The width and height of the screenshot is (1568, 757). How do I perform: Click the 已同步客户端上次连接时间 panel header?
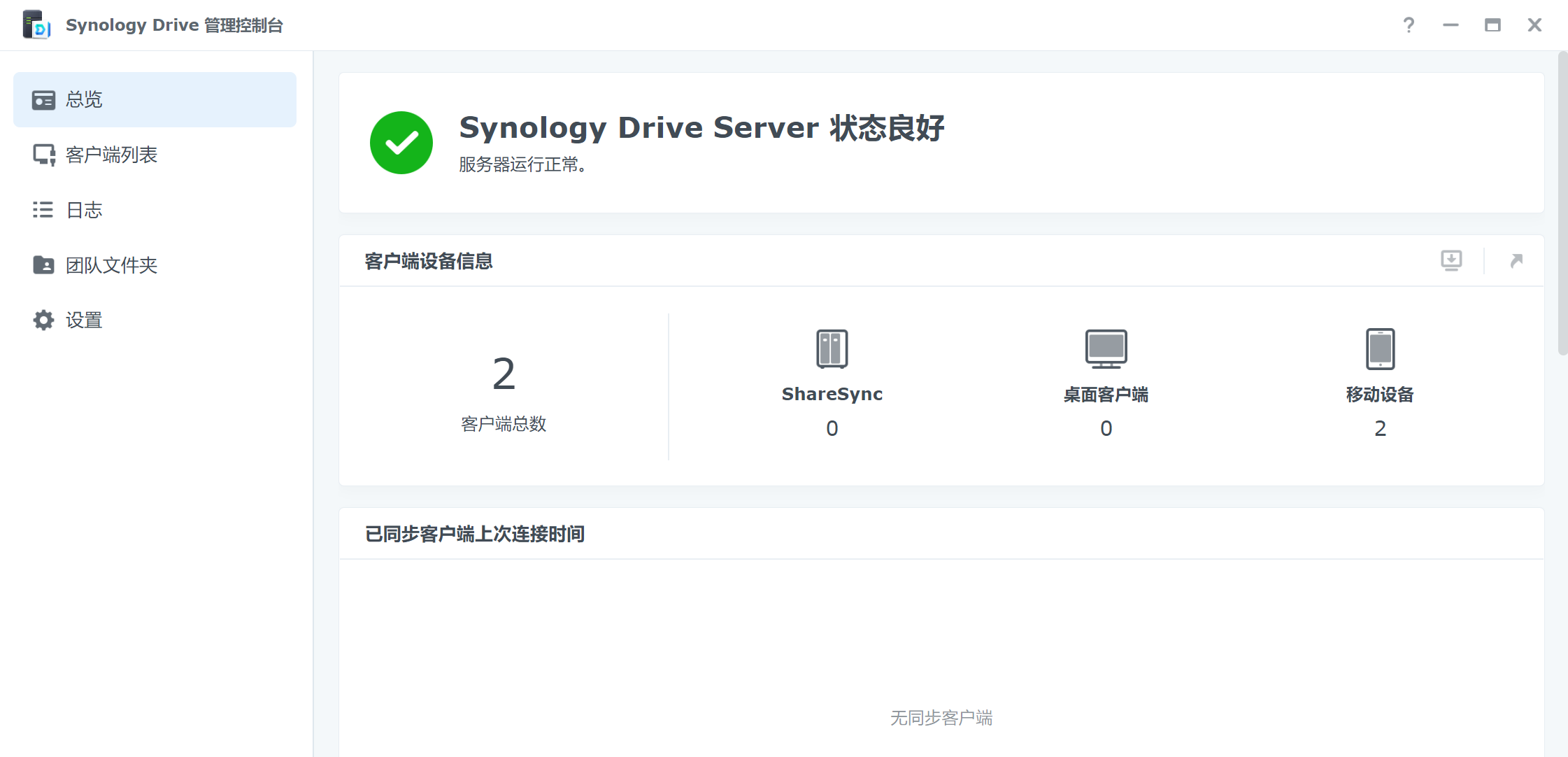[x=474, y=534]
